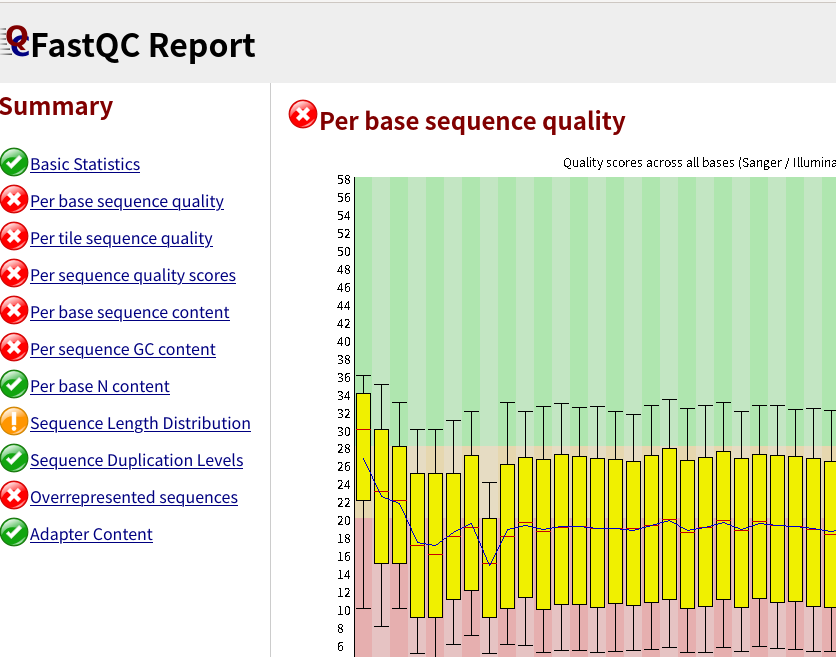Go to Per tile sequence quality
The width and height of the screenshot is (836, 657).
[122, 238]
